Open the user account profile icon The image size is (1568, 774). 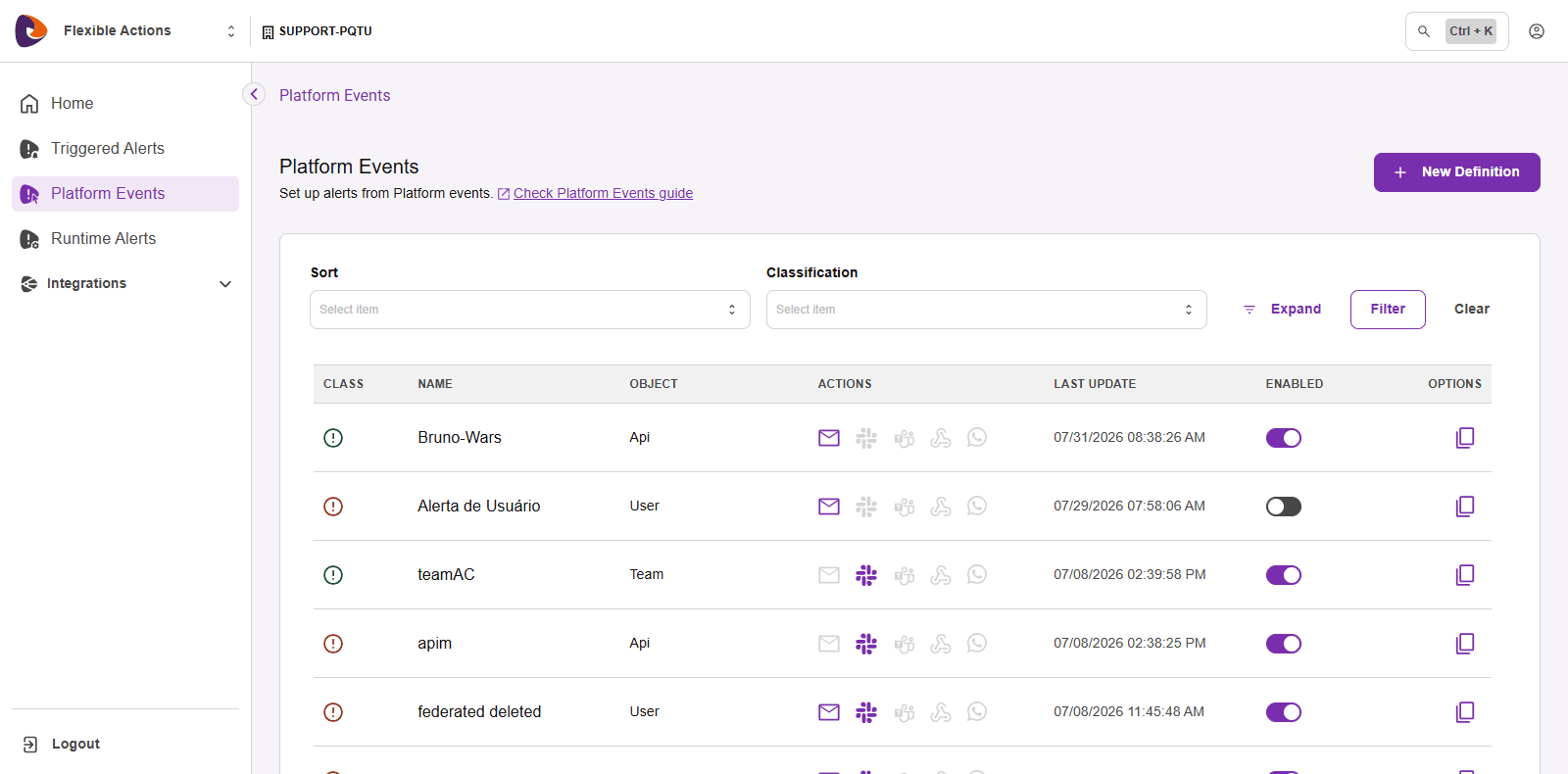click(1537, 31)
